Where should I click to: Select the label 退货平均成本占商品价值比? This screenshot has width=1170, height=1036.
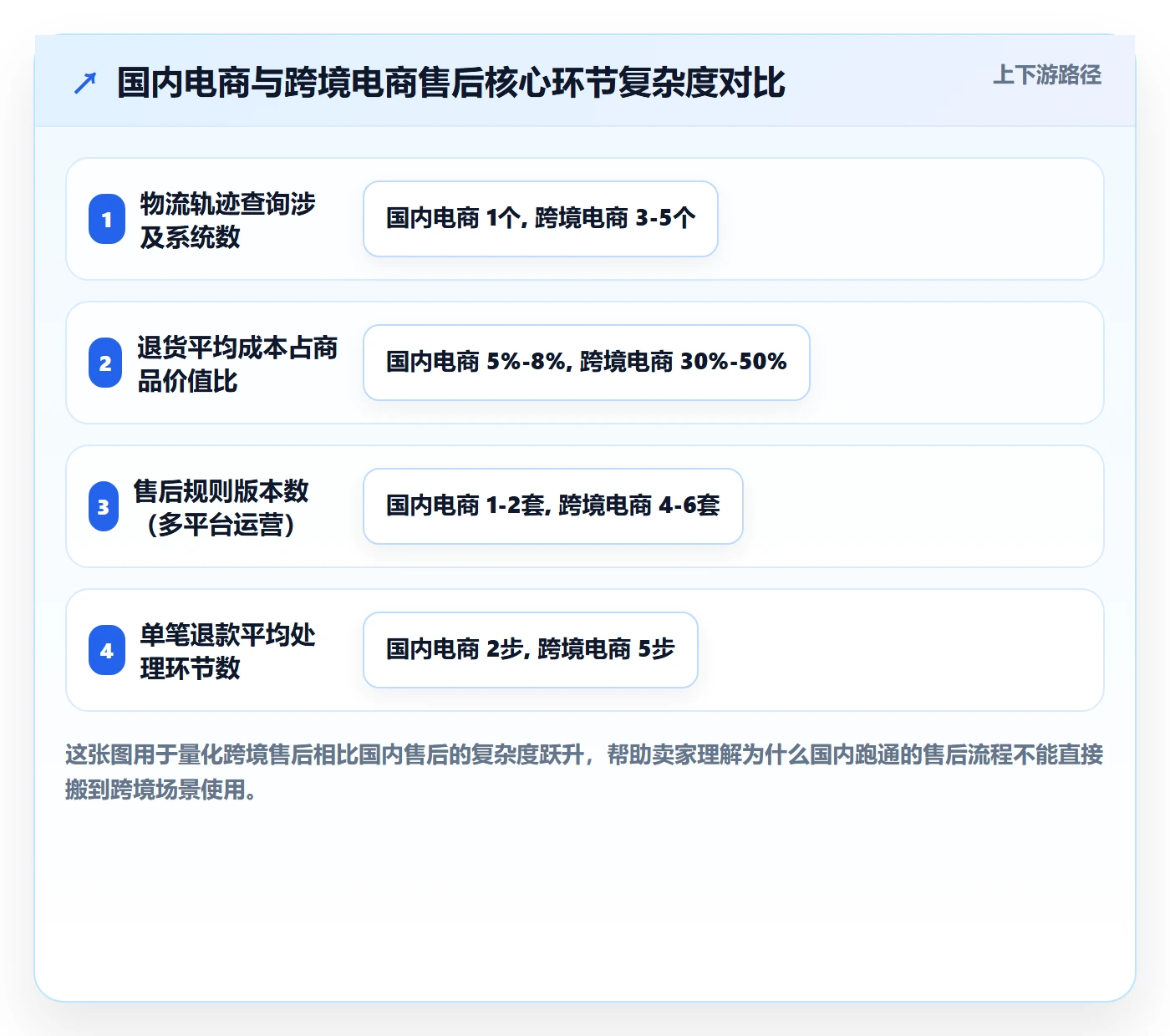(237, 363)
